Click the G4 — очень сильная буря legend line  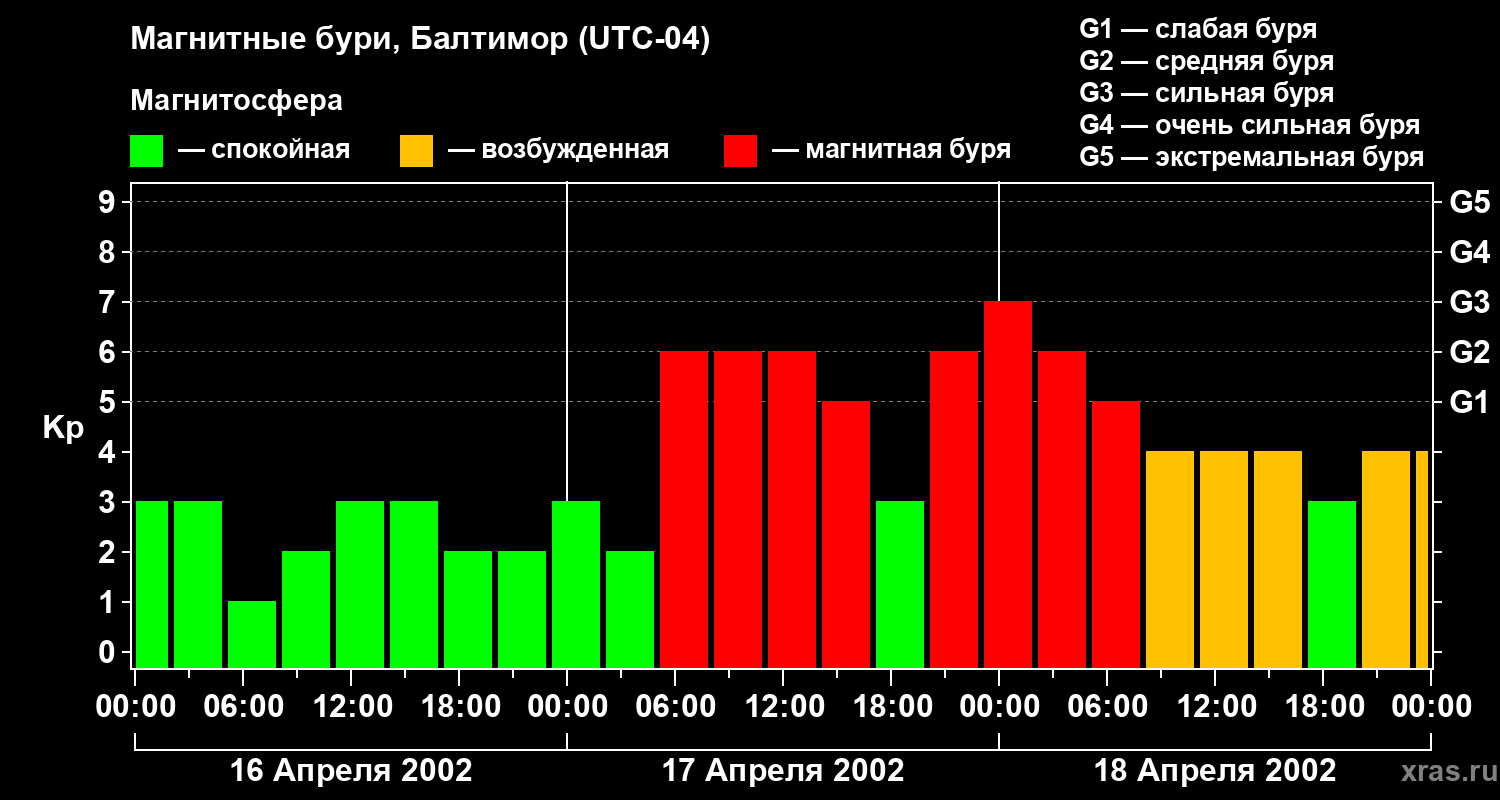[x=1250, y=125]
